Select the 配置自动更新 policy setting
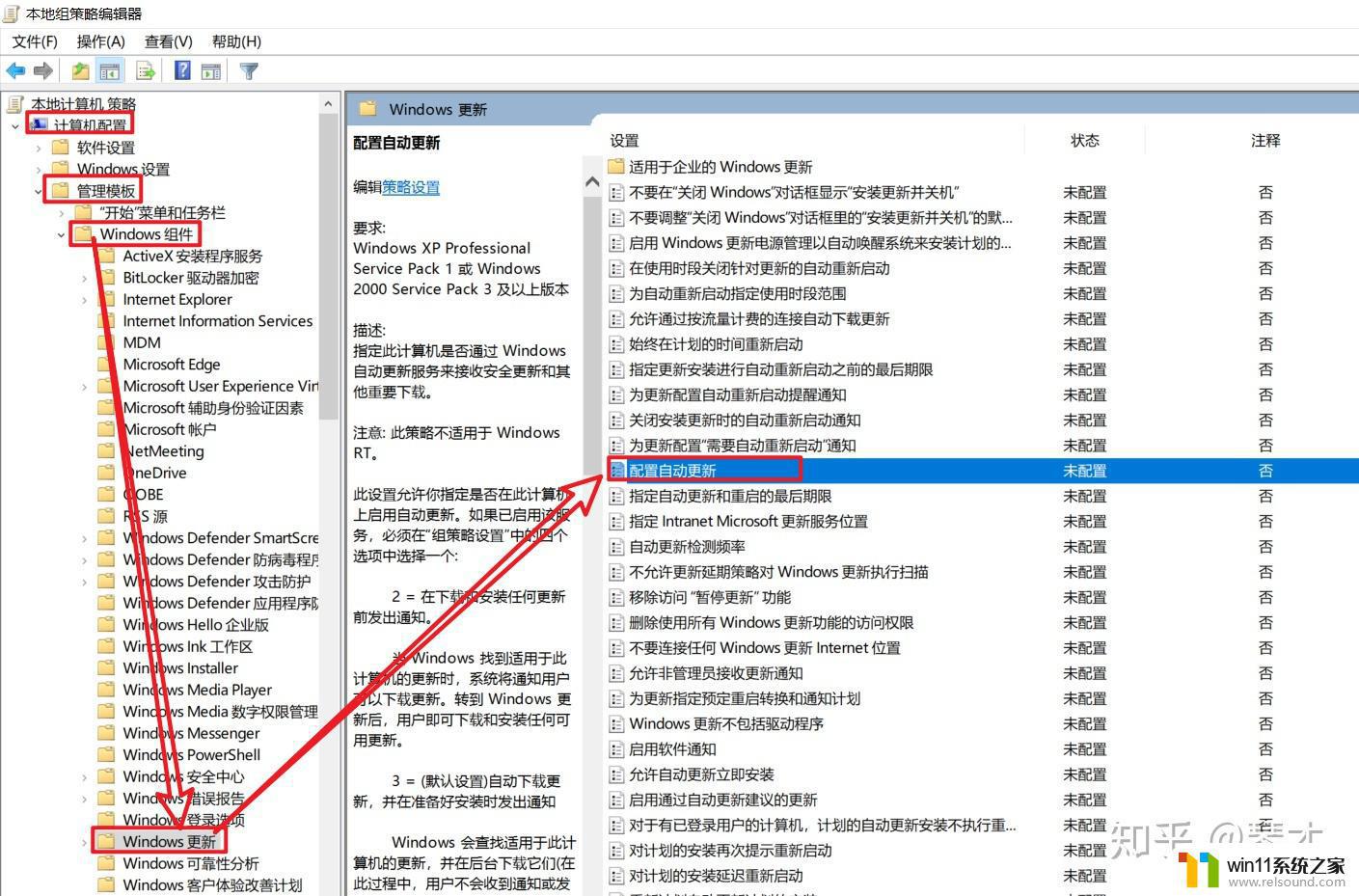This screenshot has height=896, width=1359. coord(672,471)
